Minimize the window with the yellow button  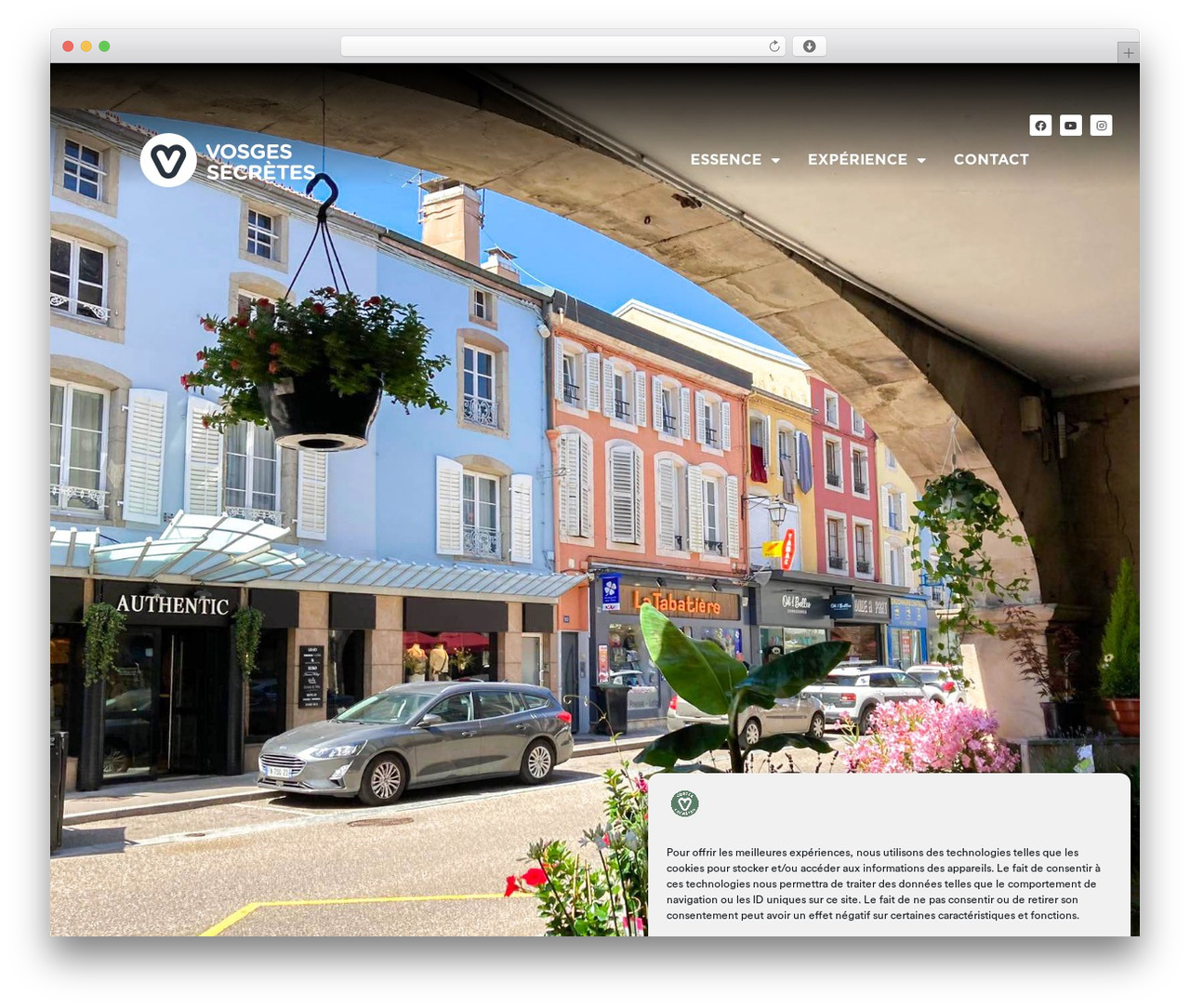coord(86,46)
